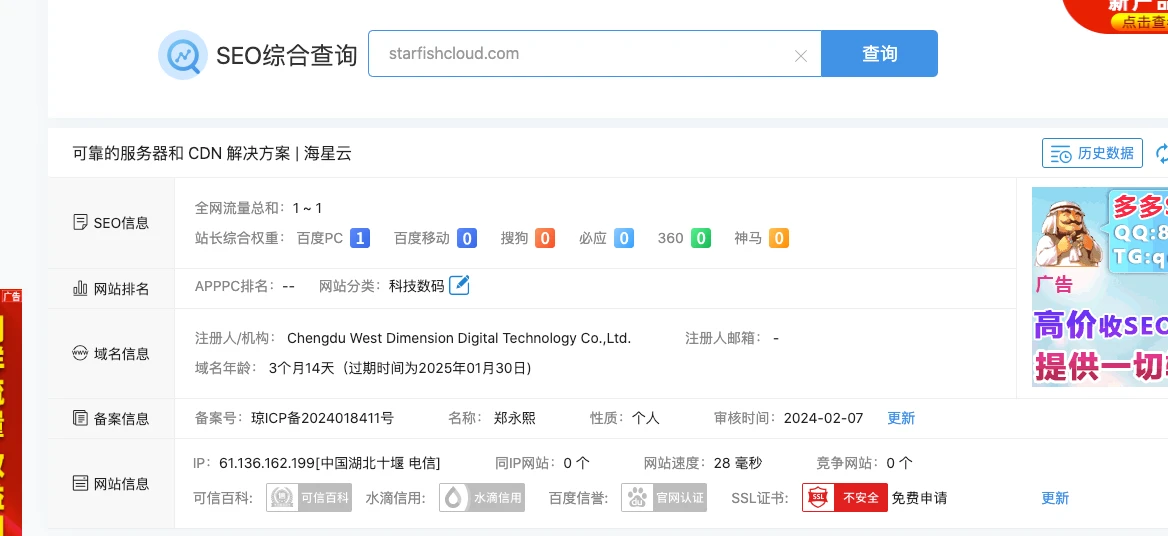Screen dimensions: 1168x536
Task: Edit website category 科技数码
Action: pyautogui.click(x=459, y=285)
